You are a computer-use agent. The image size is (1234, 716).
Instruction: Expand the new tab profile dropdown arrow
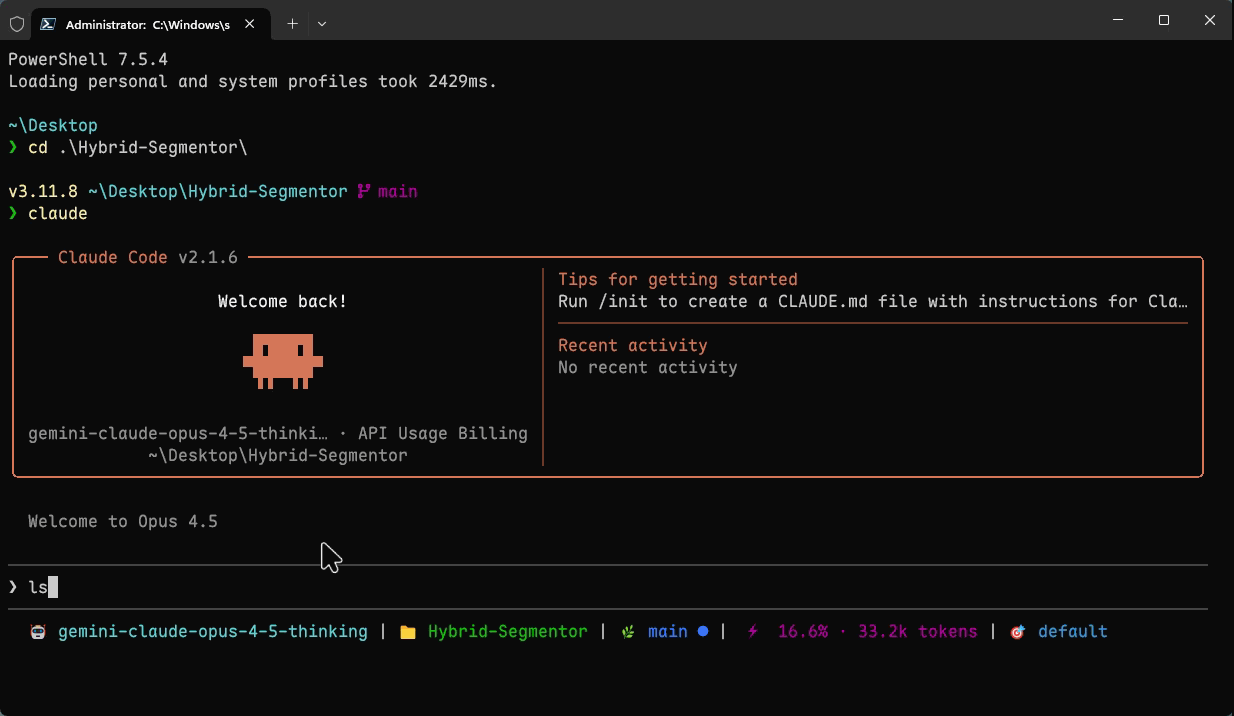[322, 23]
